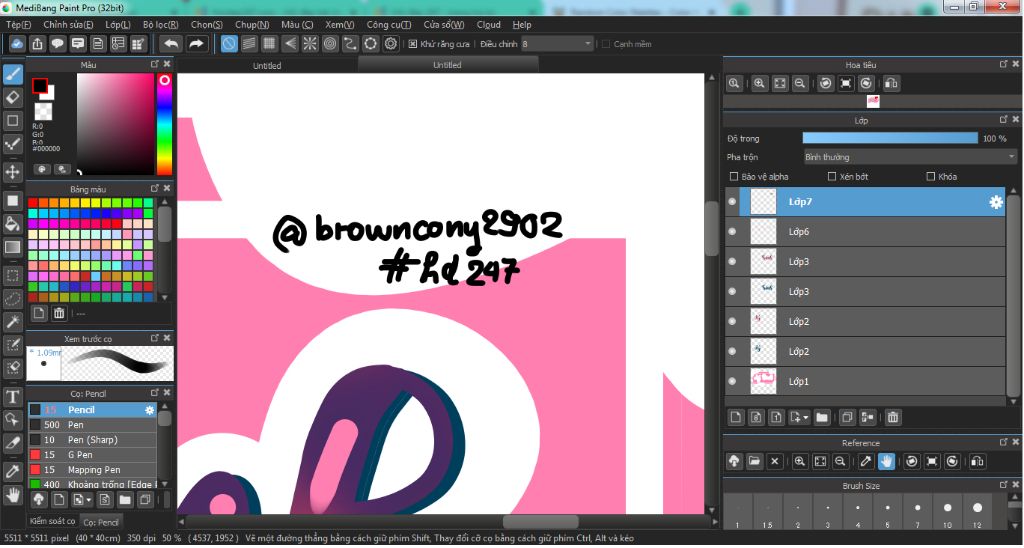The height and width of the screenshot is (548, 1024).
Task: Delete layer with the trash icon
Action: (893, 417)
